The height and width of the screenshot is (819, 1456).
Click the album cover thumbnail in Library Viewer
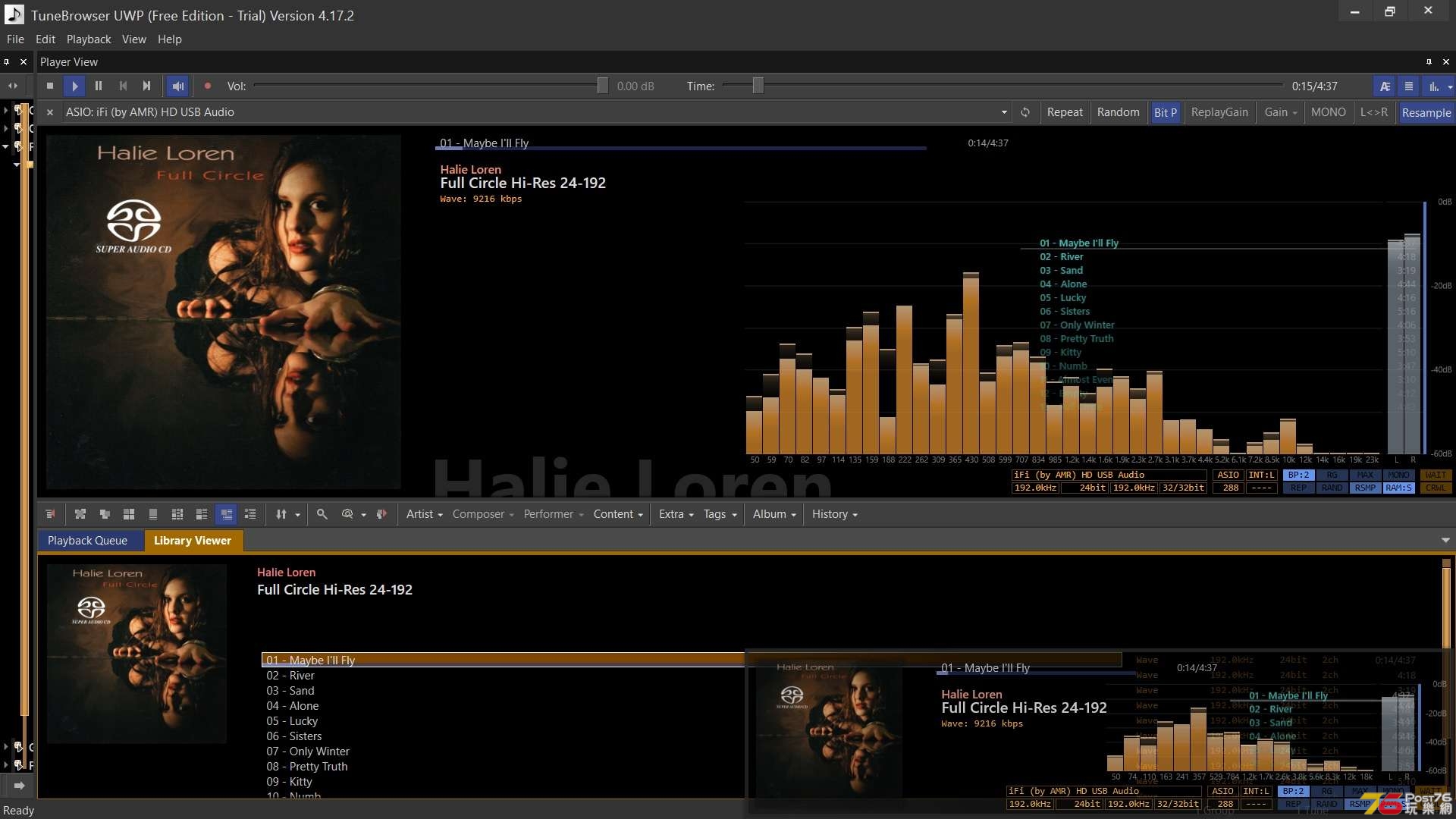tap(136, 654)
